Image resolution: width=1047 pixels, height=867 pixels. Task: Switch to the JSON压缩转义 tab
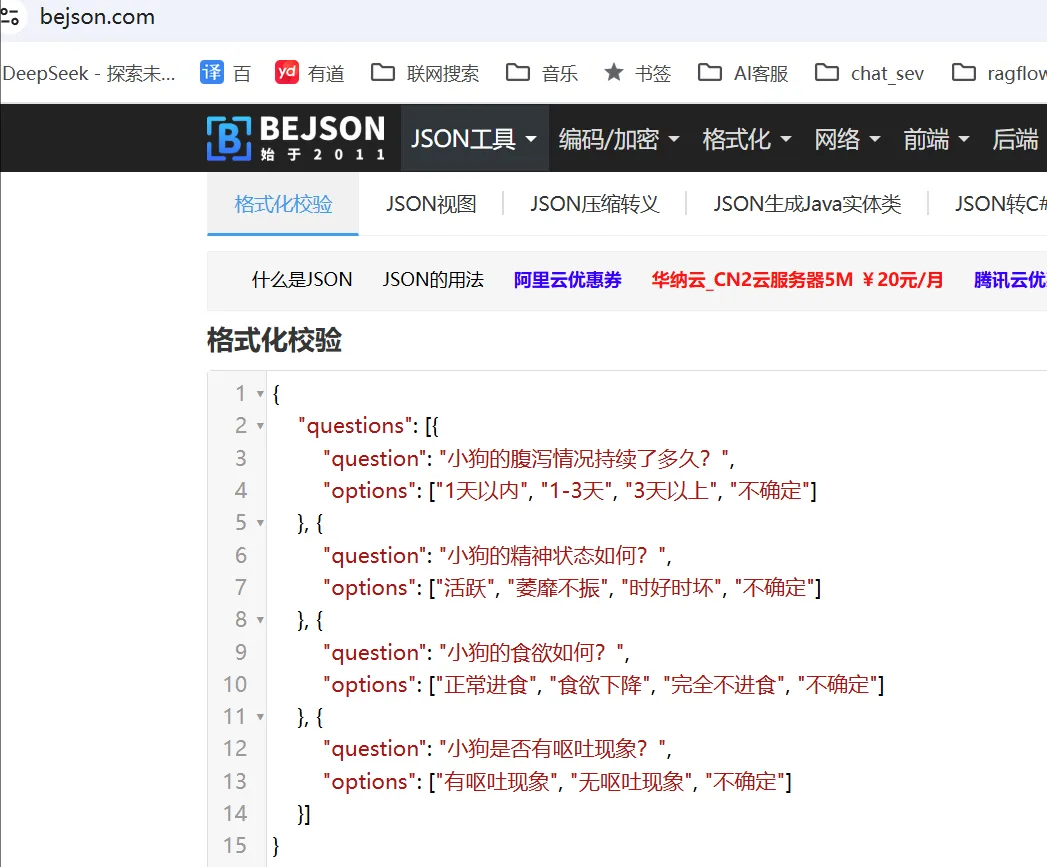(594, 204)
